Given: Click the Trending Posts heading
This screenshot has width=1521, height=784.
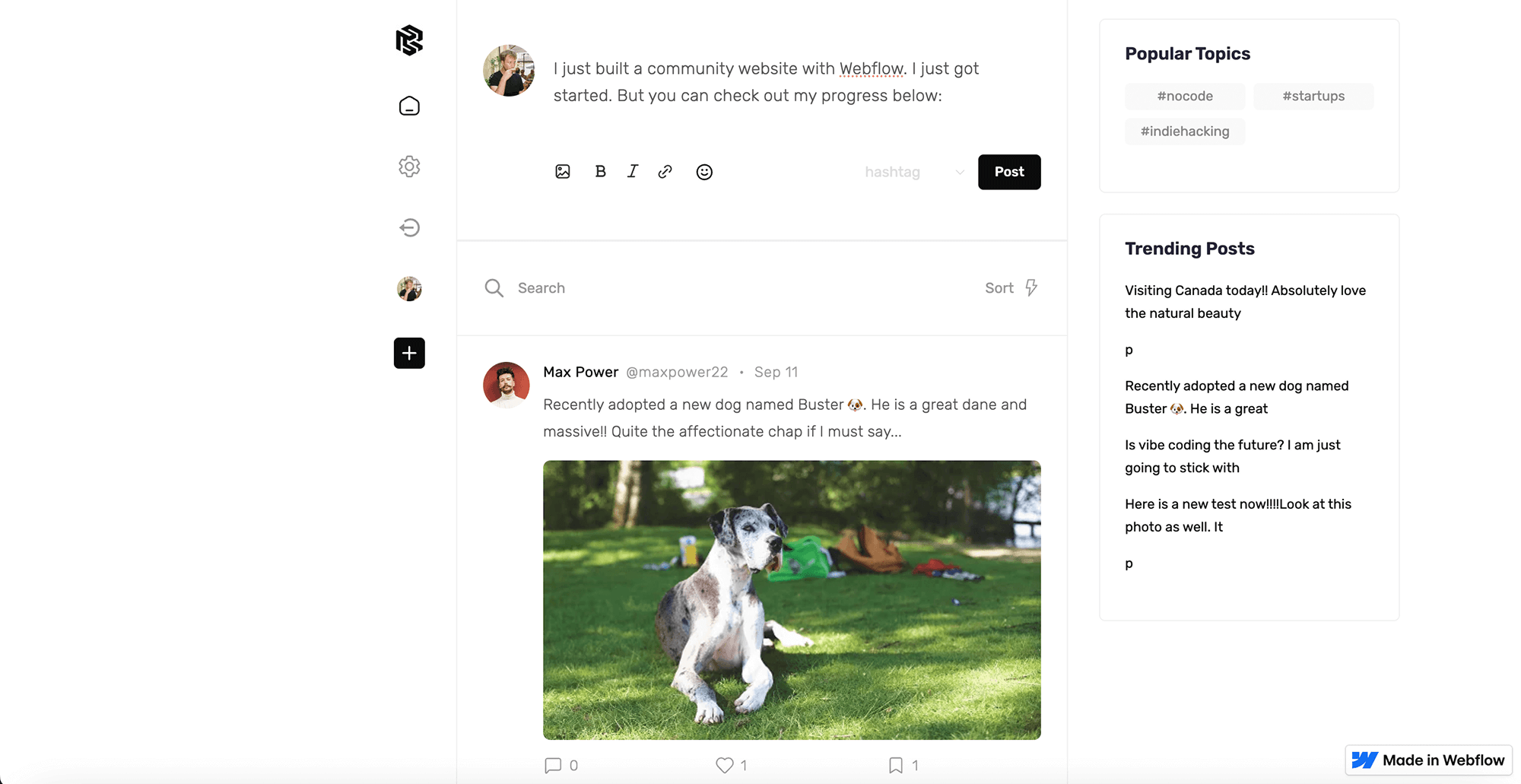Looking at the screenshot, I should [1189, 249].
